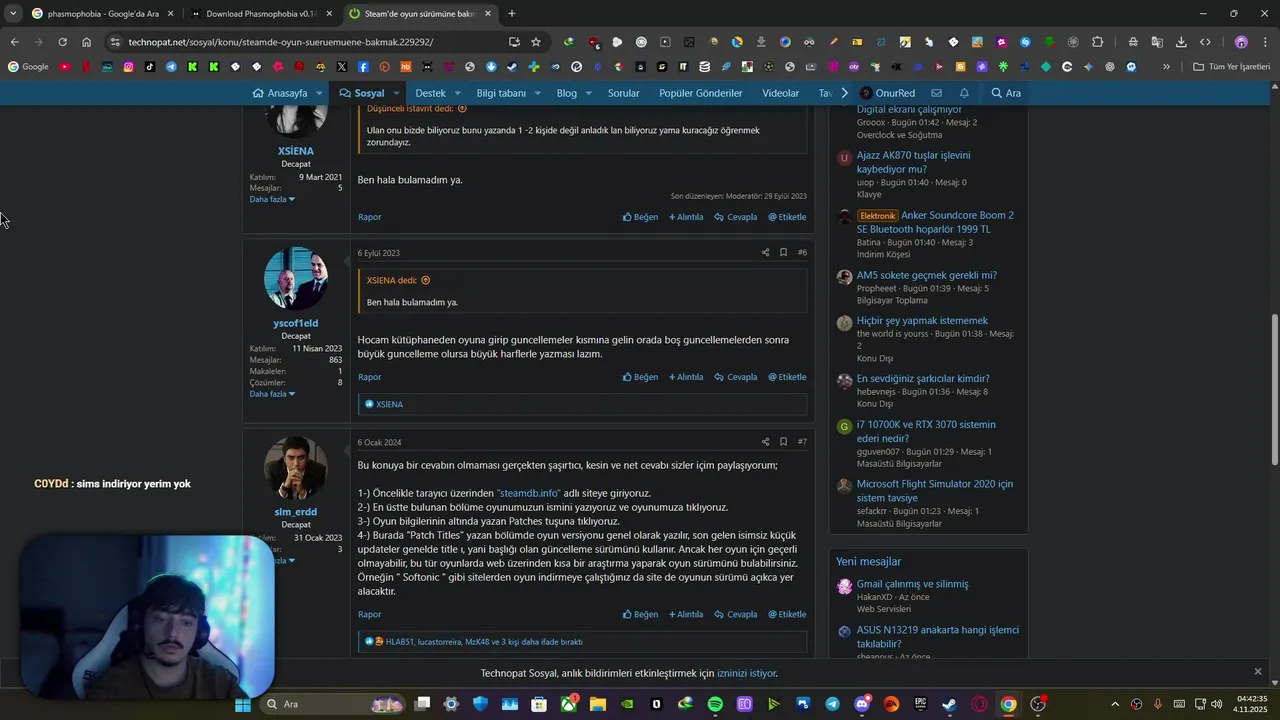The image size is (1280, 720).
Task: Open the Popüler Gönderiler menu item
Action: pos(700,93)
